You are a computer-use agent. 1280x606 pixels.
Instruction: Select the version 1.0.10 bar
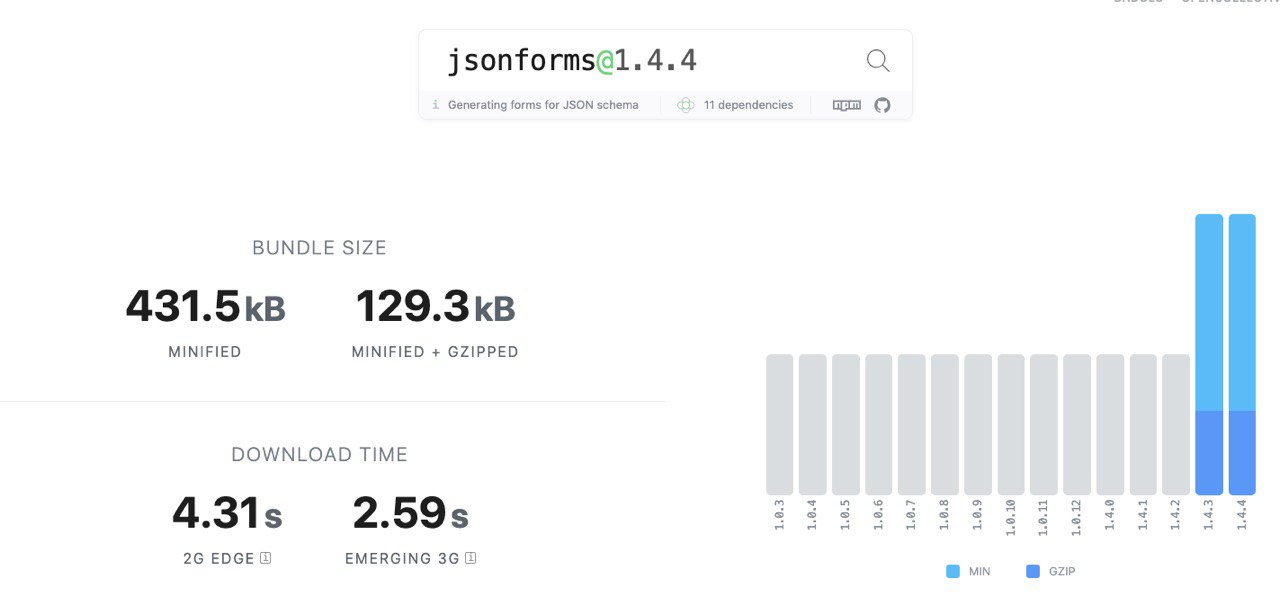(x=1011, y=424)
